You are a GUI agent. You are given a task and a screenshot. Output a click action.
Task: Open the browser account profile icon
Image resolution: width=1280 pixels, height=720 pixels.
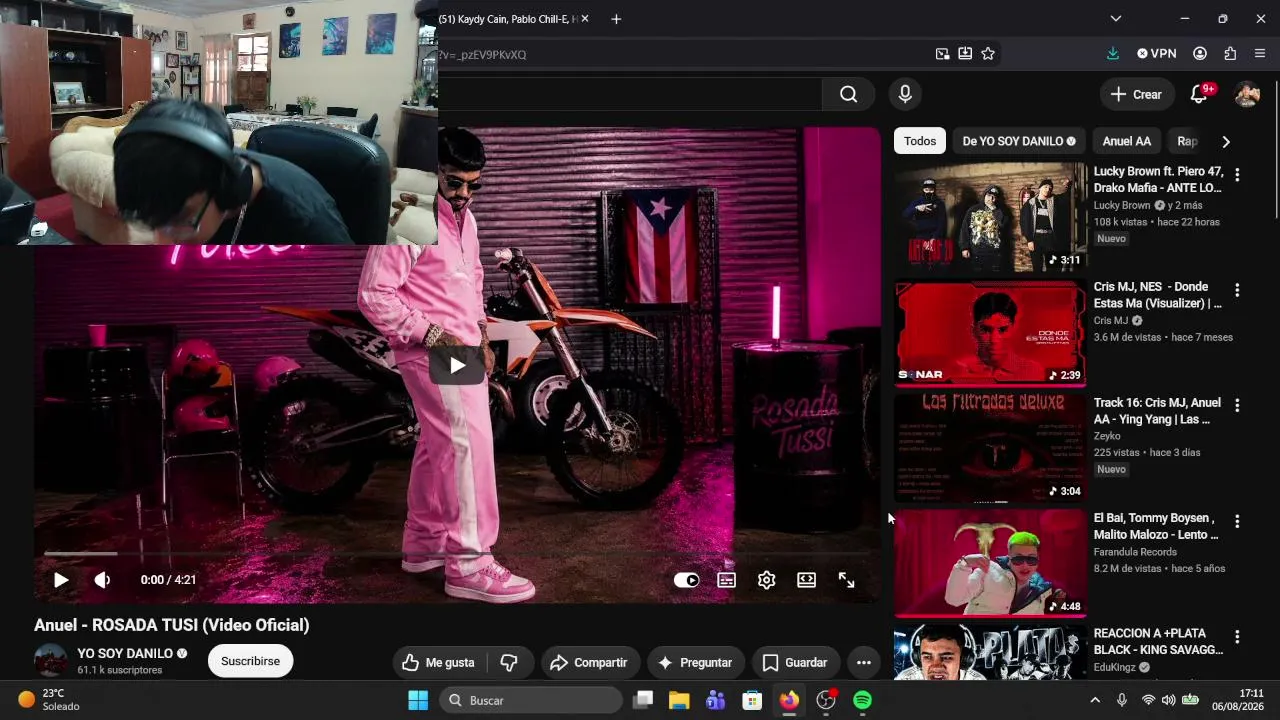point(1200,54)
